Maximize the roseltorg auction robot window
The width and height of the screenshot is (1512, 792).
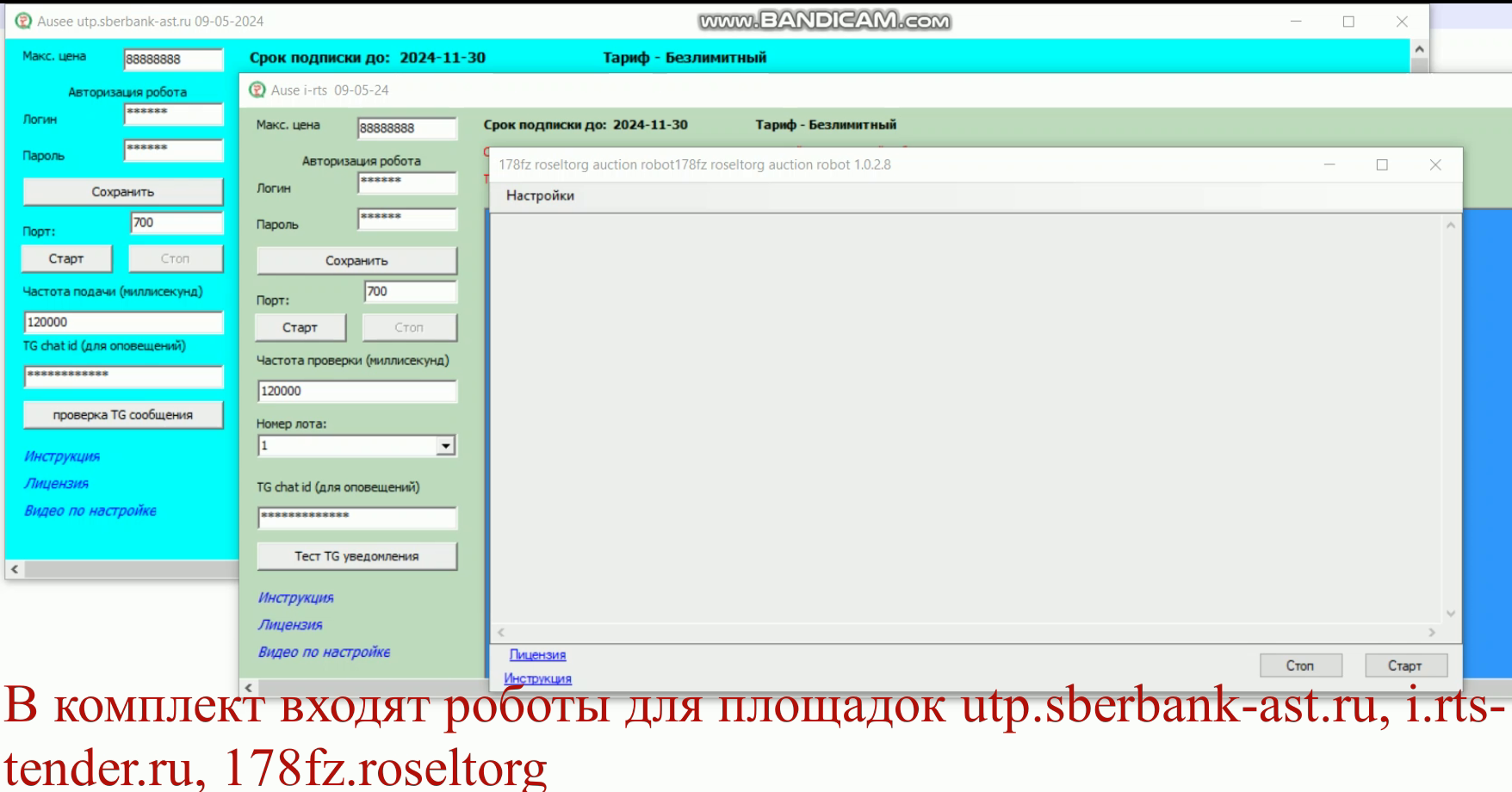(1382, 164)
